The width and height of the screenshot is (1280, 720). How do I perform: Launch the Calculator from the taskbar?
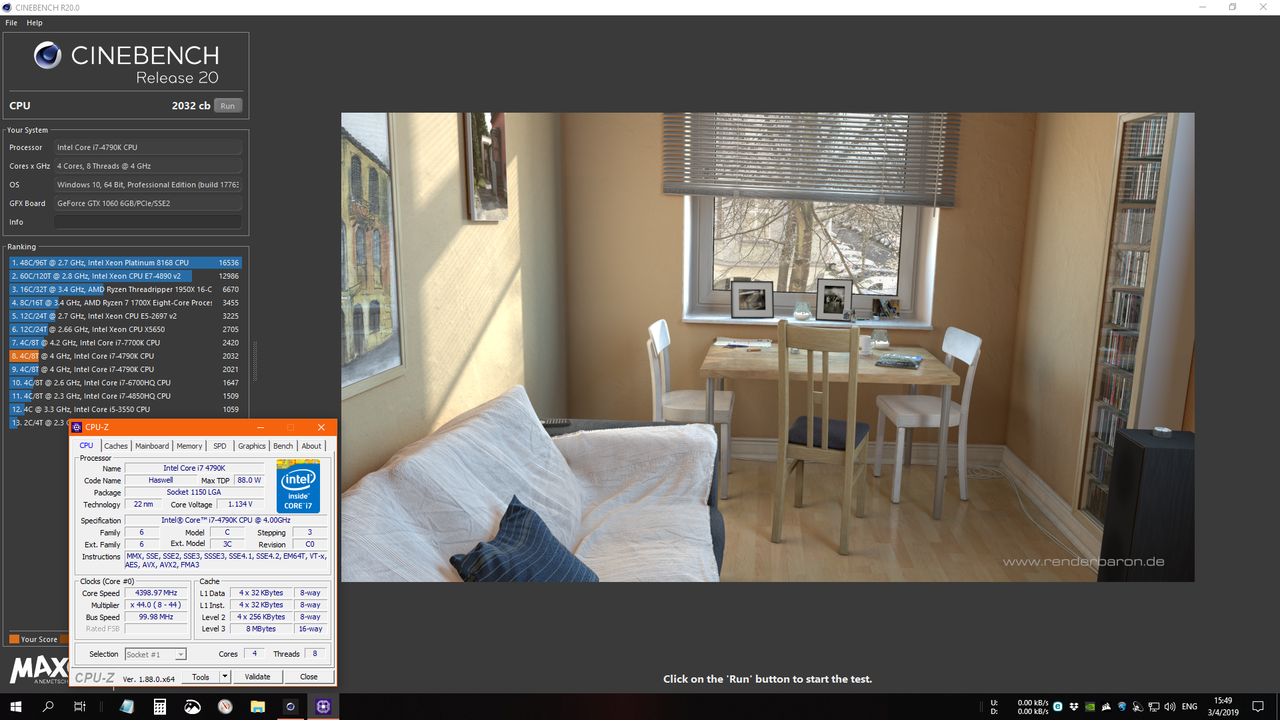coord(159,706)
